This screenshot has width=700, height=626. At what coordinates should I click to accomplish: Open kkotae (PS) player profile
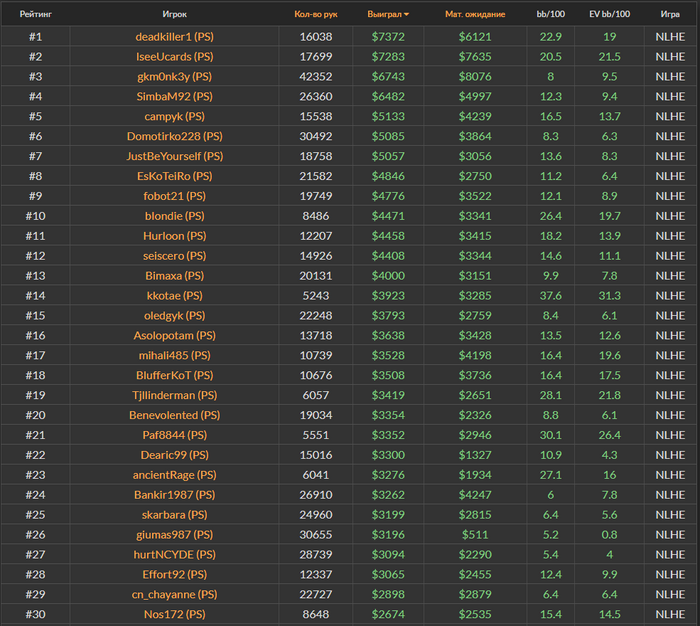click(174, 296)
